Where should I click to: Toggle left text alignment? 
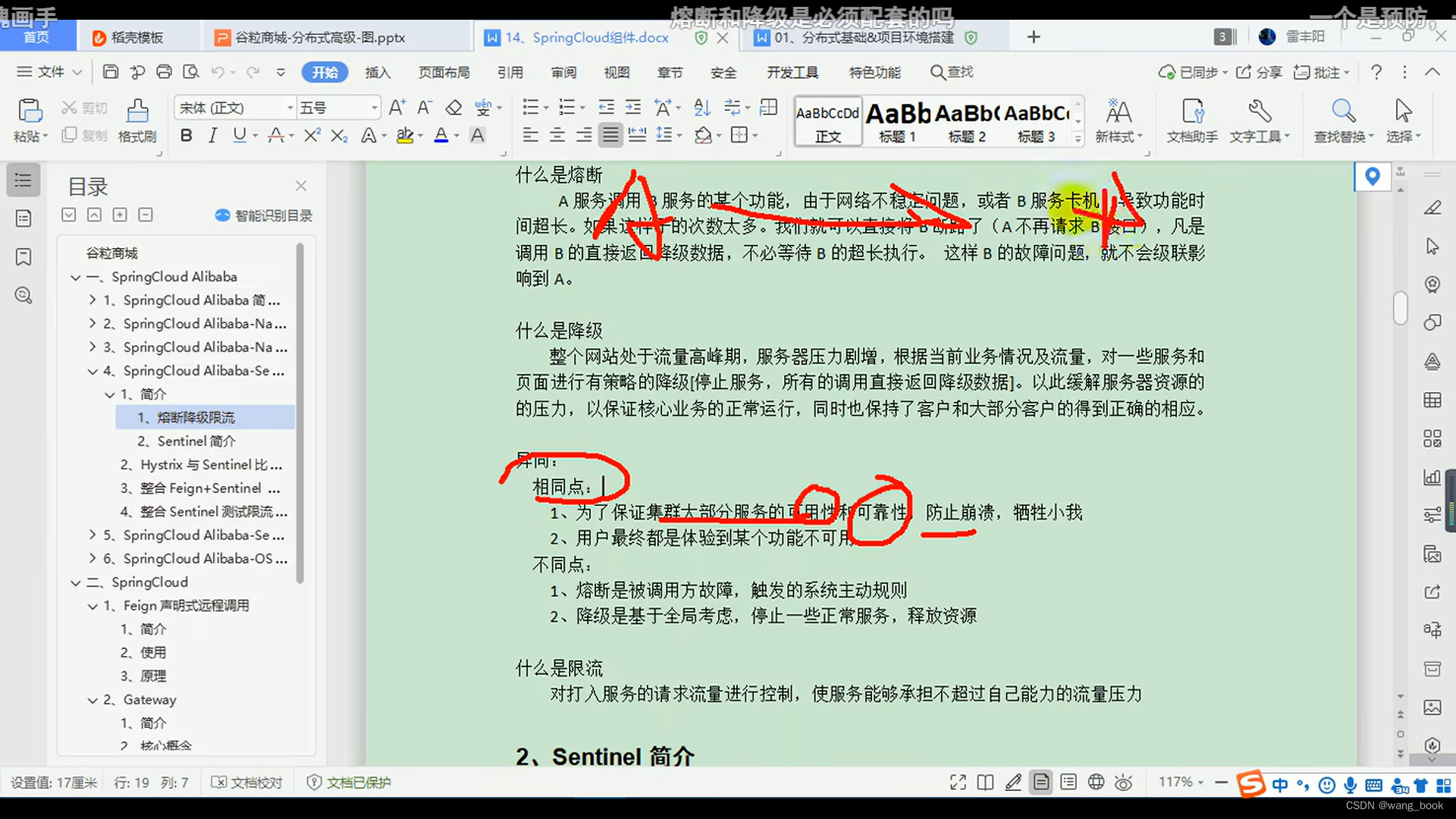point(530,136)
